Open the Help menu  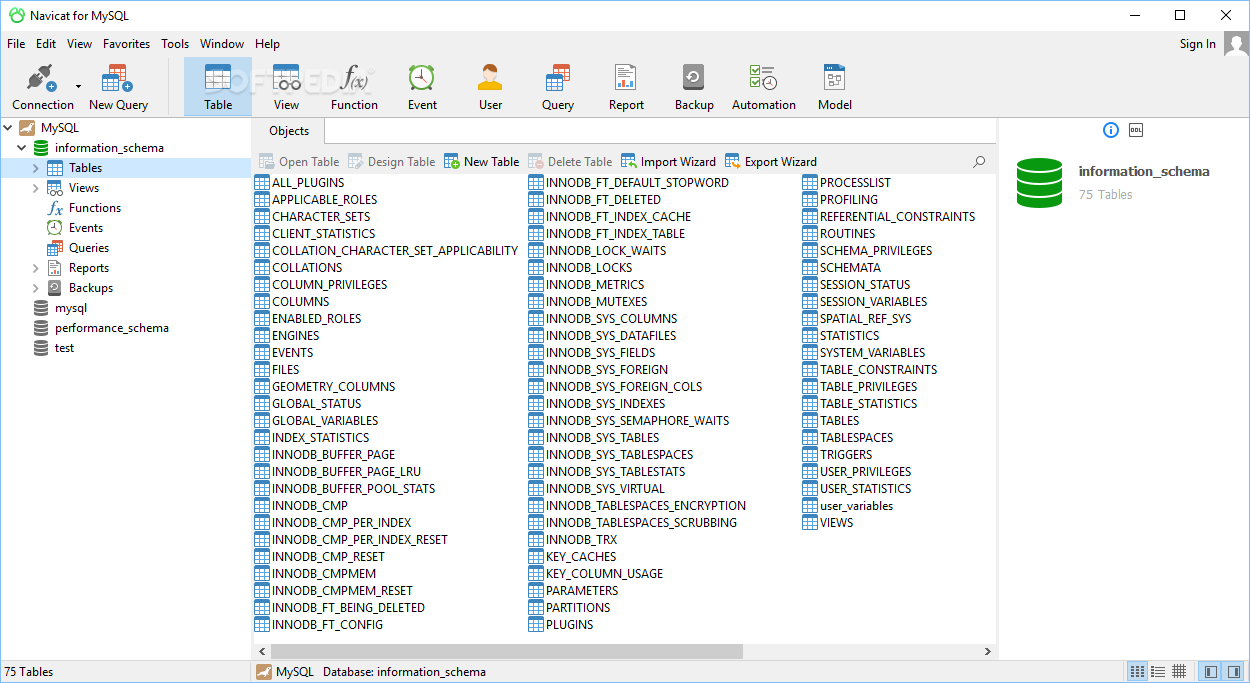coord(267,44)
